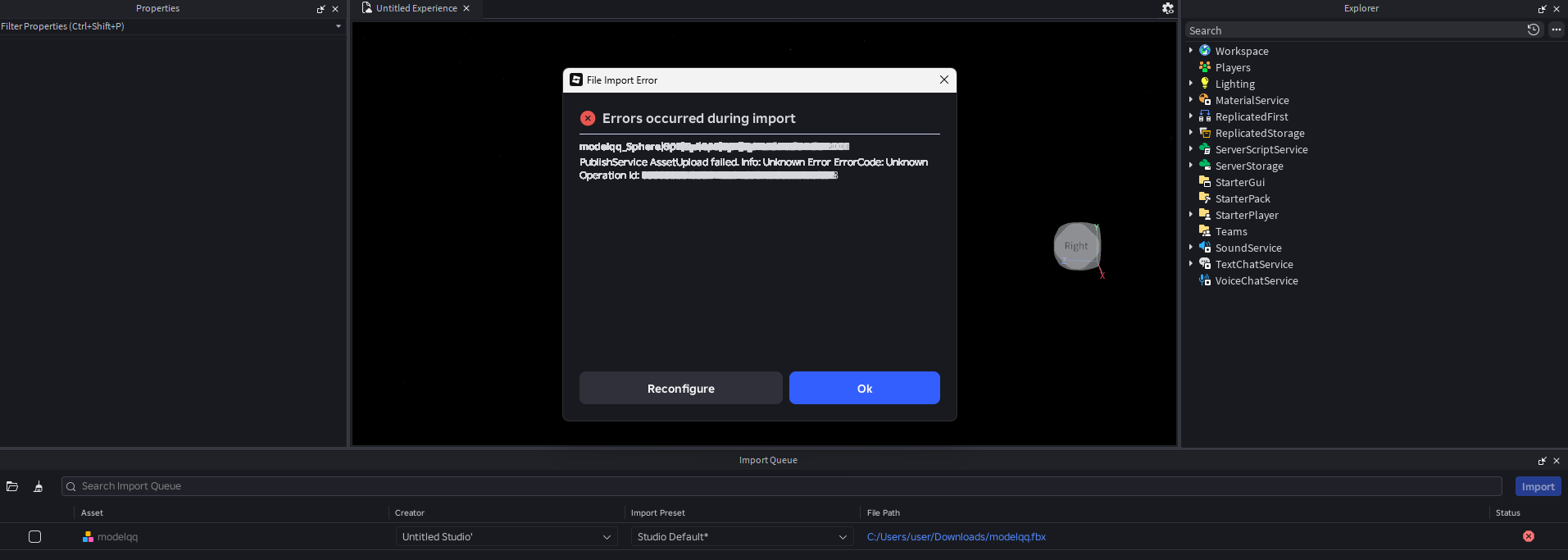Click the ReplicatedStorage icon
The image size is (1568, 560).
pos(1205,133)
